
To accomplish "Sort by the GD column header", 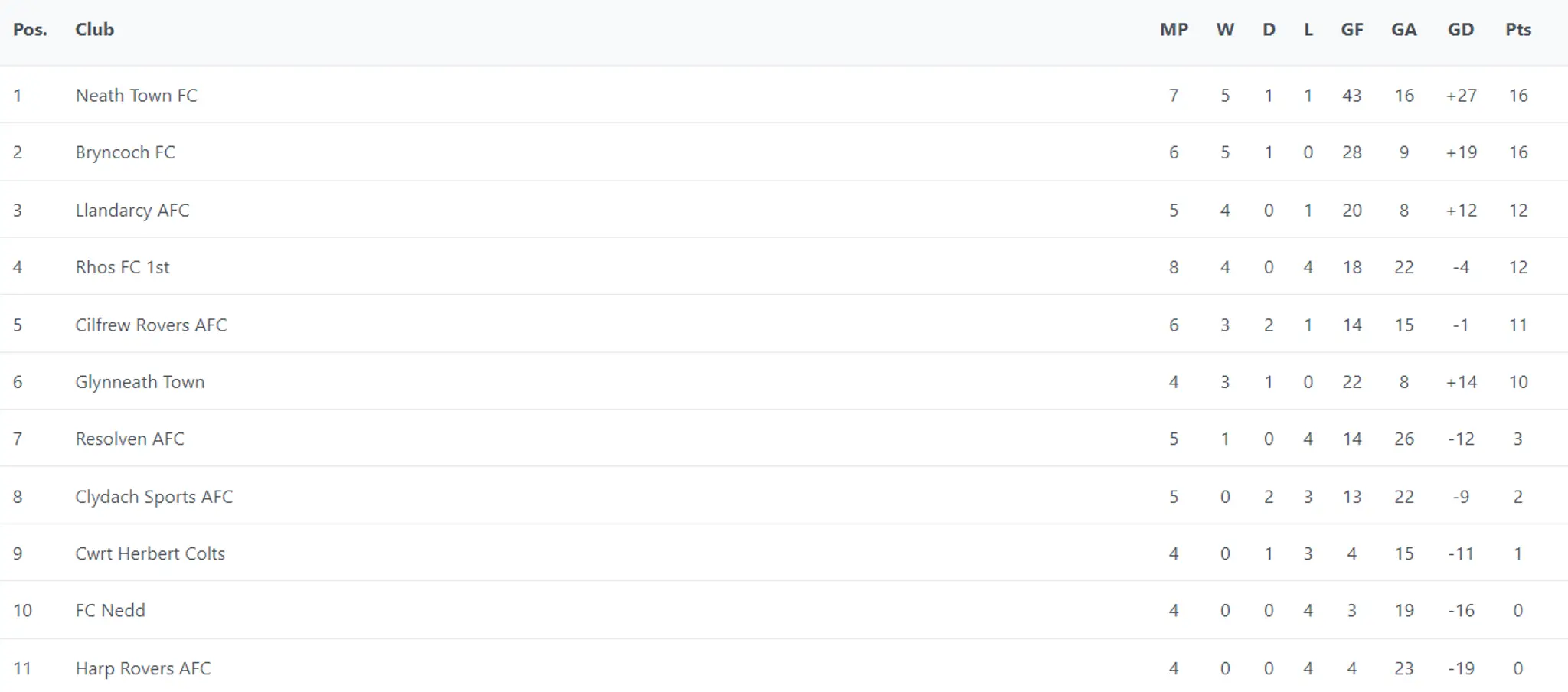I will (x=1461, y=30).
